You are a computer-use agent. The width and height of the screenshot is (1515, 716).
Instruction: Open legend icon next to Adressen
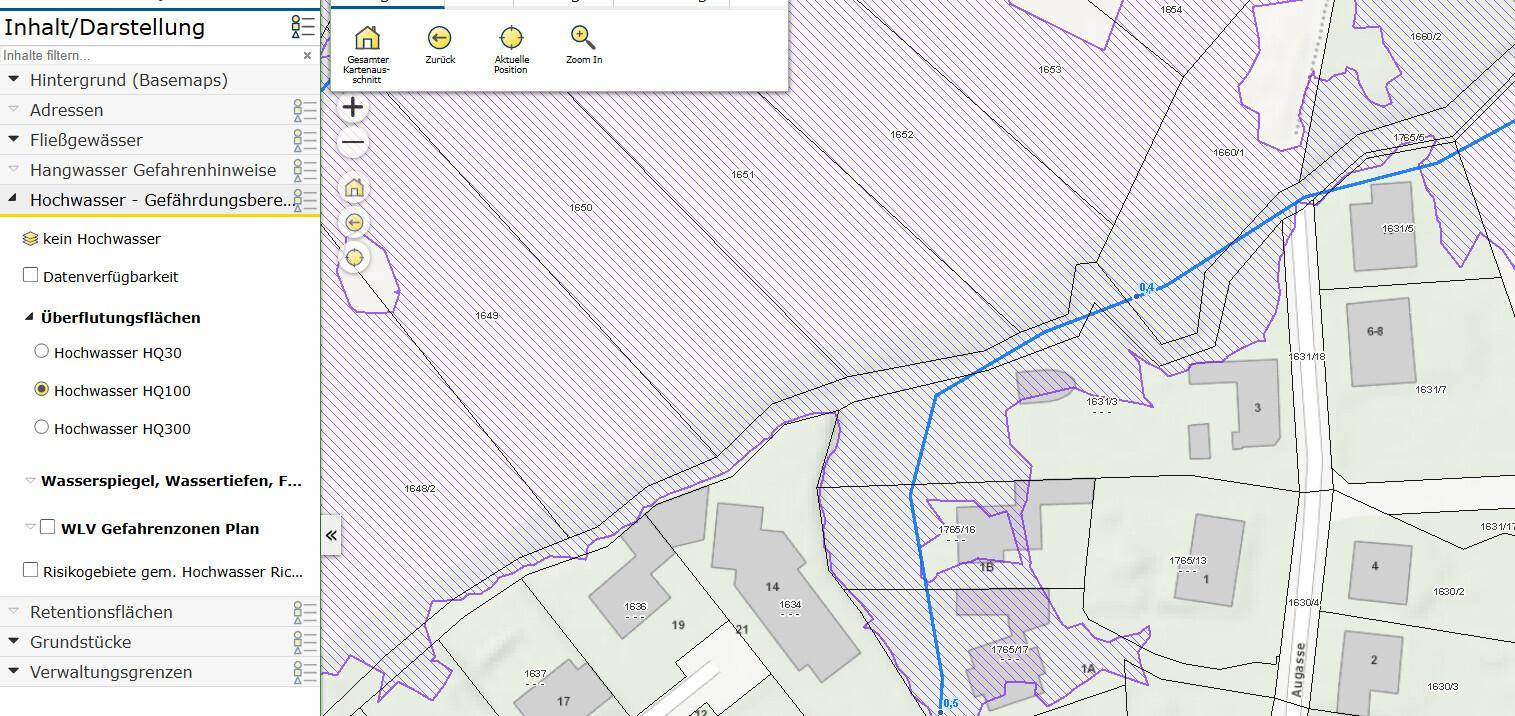point(304,110)
